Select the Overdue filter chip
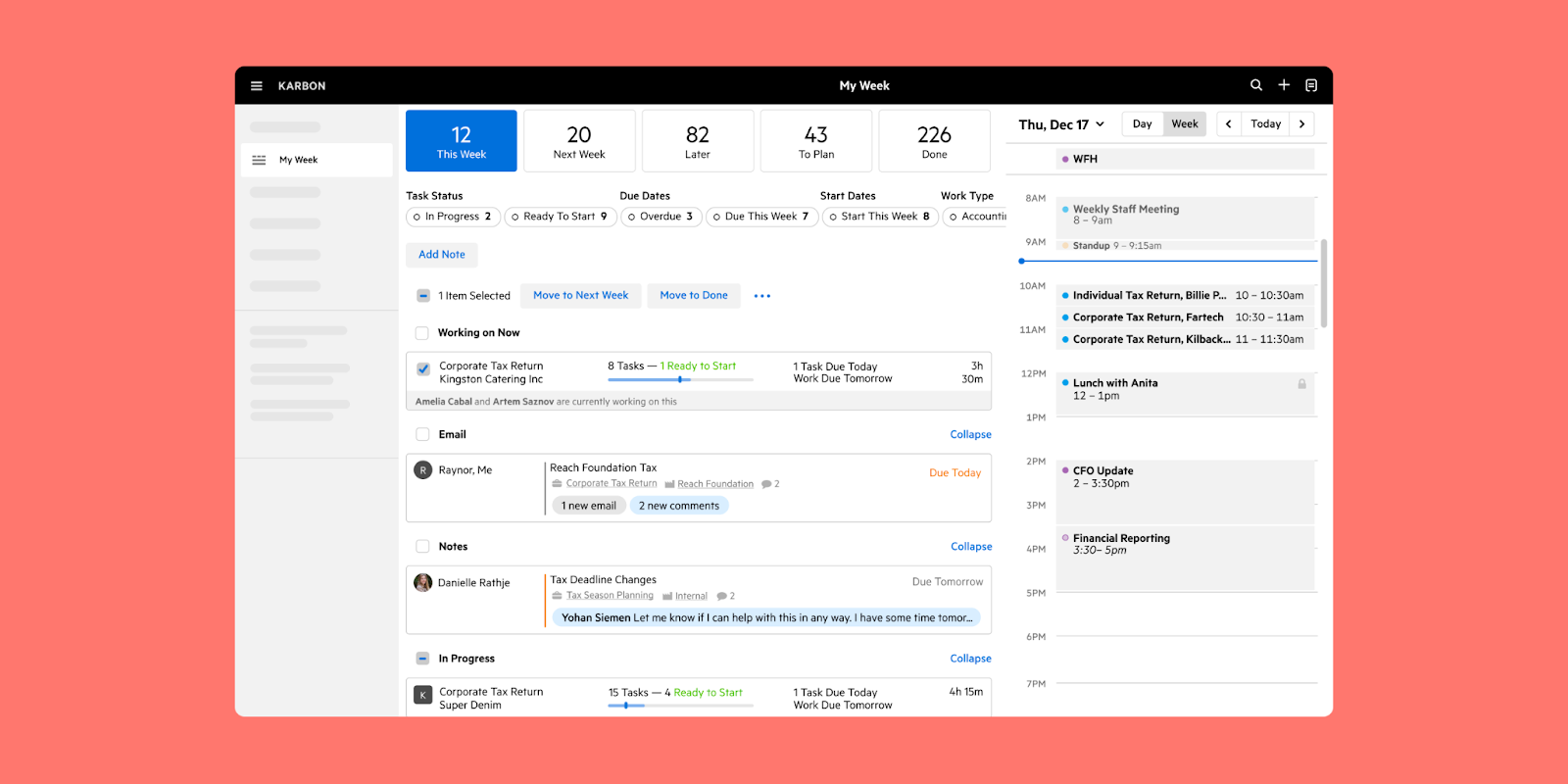 (x=661, y=217)
